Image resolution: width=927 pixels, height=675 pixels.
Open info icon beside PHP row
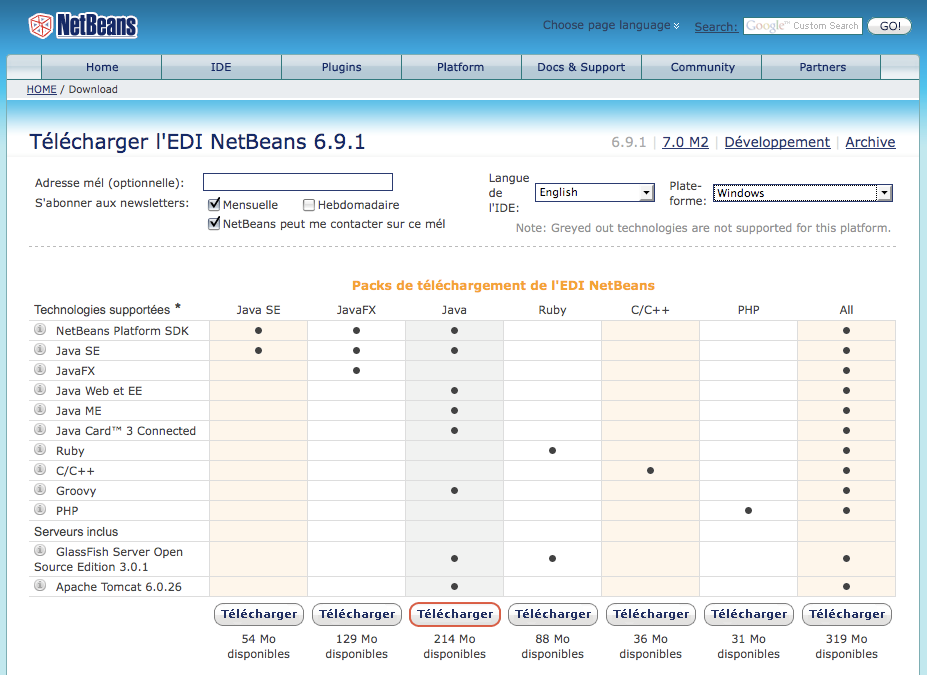40,510
